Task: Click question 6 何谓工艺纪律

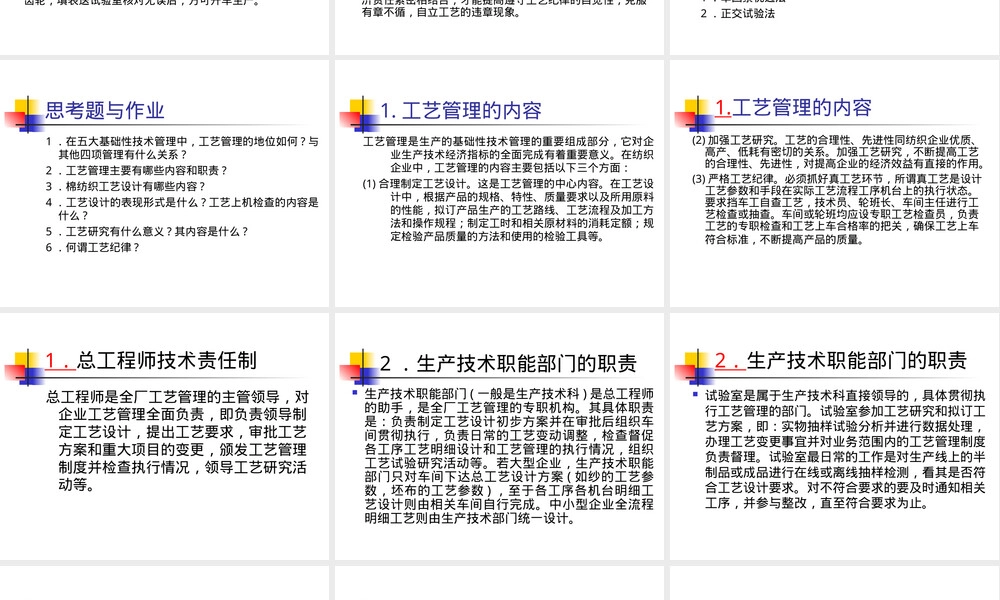Action: (x=92, y=247)
